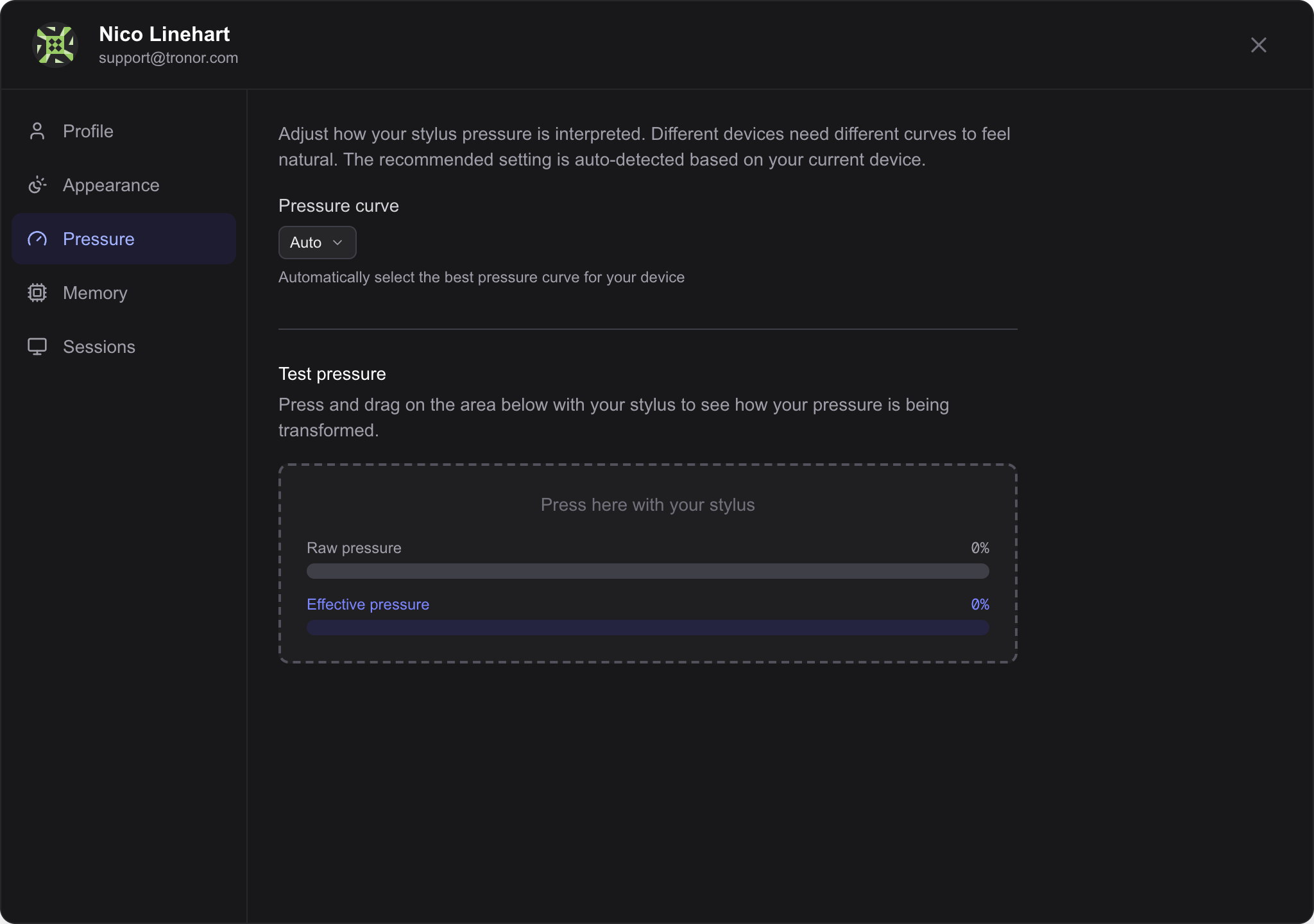Open the Auto pressure curve dropdown
1314x924 pixels.
point(317,243)
